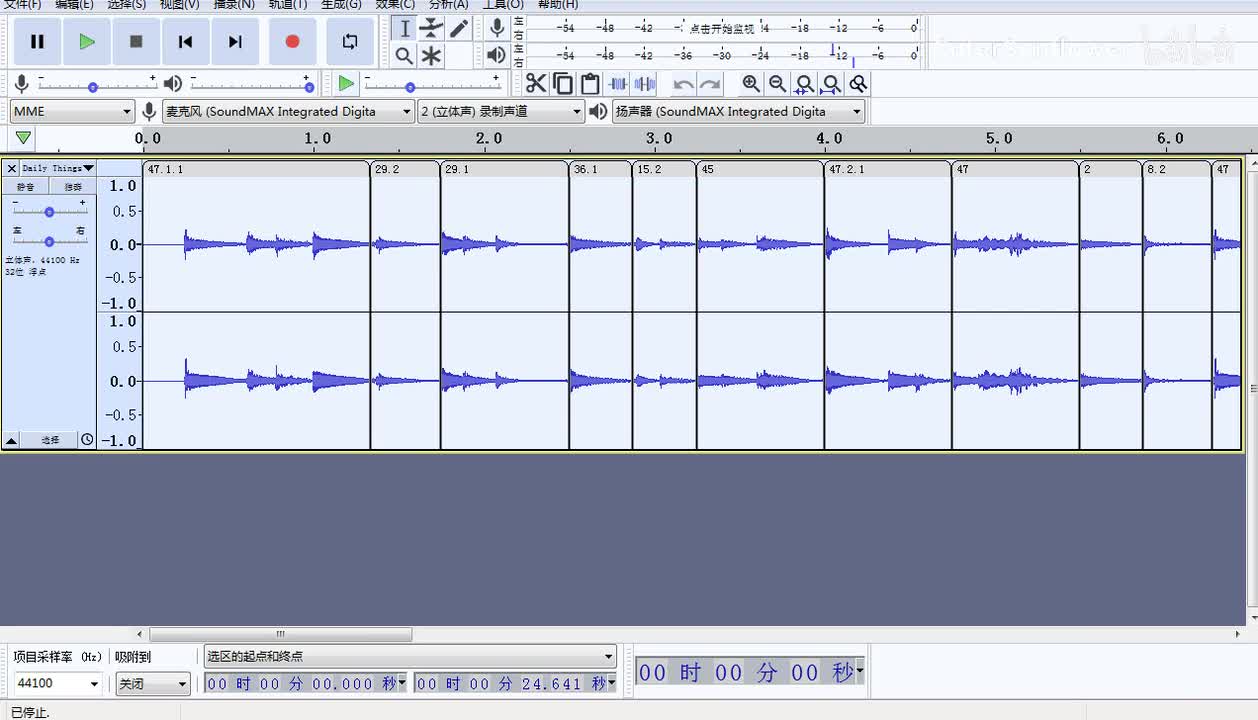1258x720 pixels.
Task: Zoom in on the waveform
Action: [751, 84]
